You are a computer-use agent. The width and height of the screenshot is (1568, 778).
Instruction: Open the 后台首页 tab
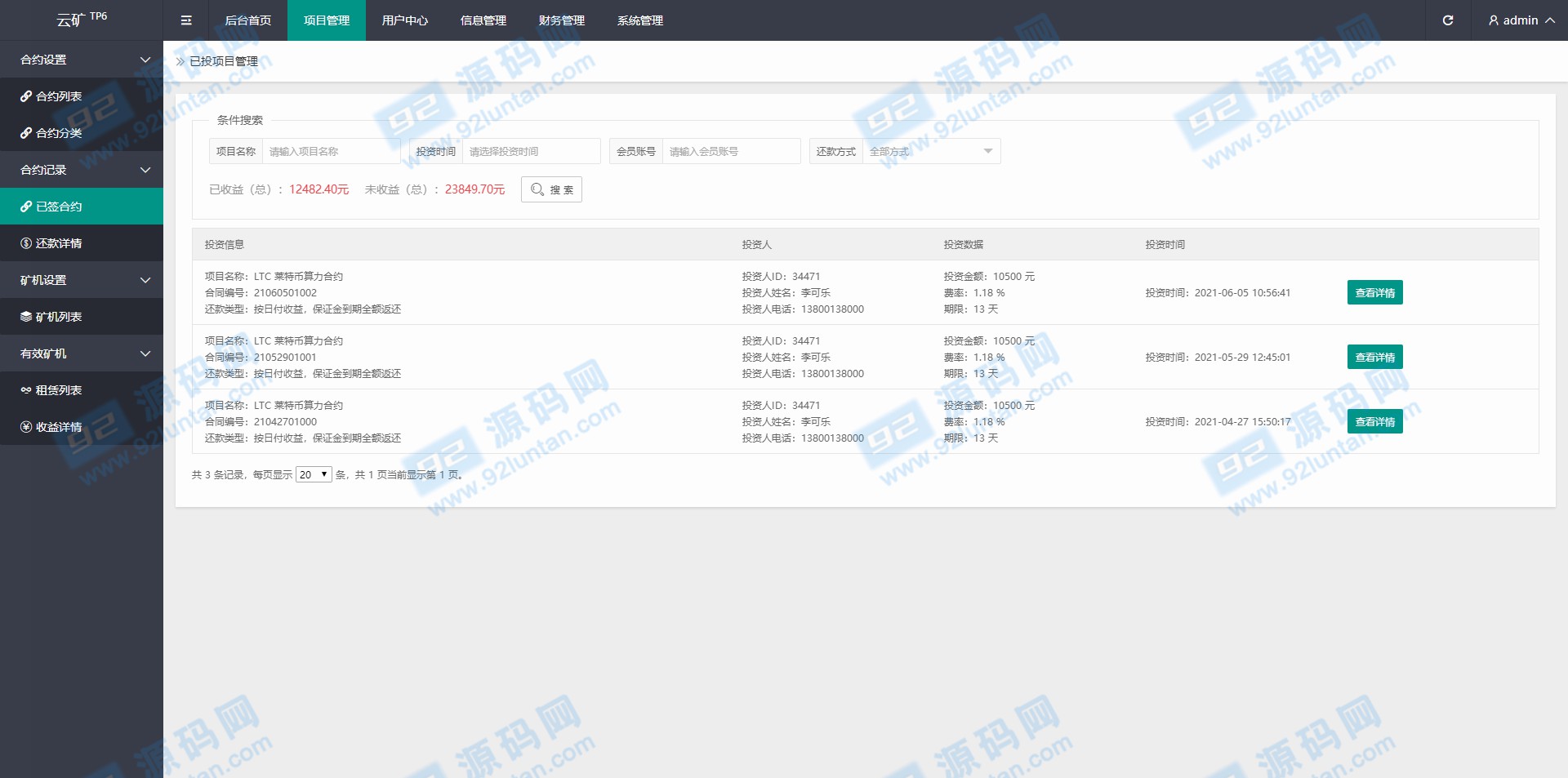pos(248,20)
